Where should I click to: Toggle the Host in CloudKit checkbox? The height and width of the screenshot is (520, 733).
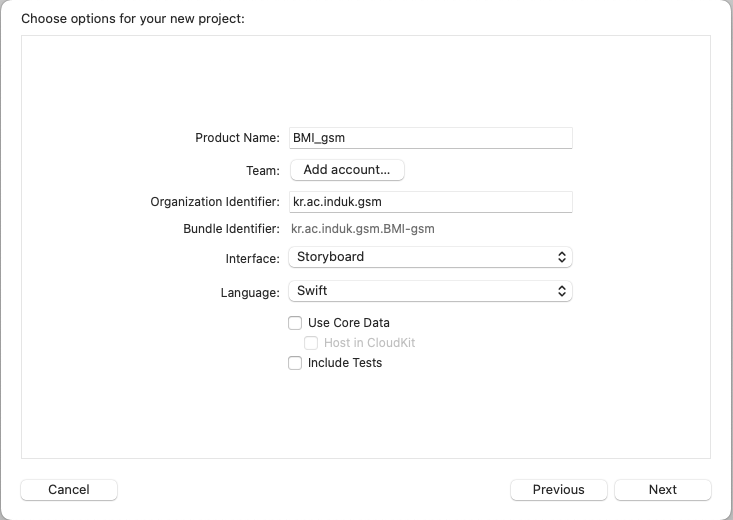311,343
